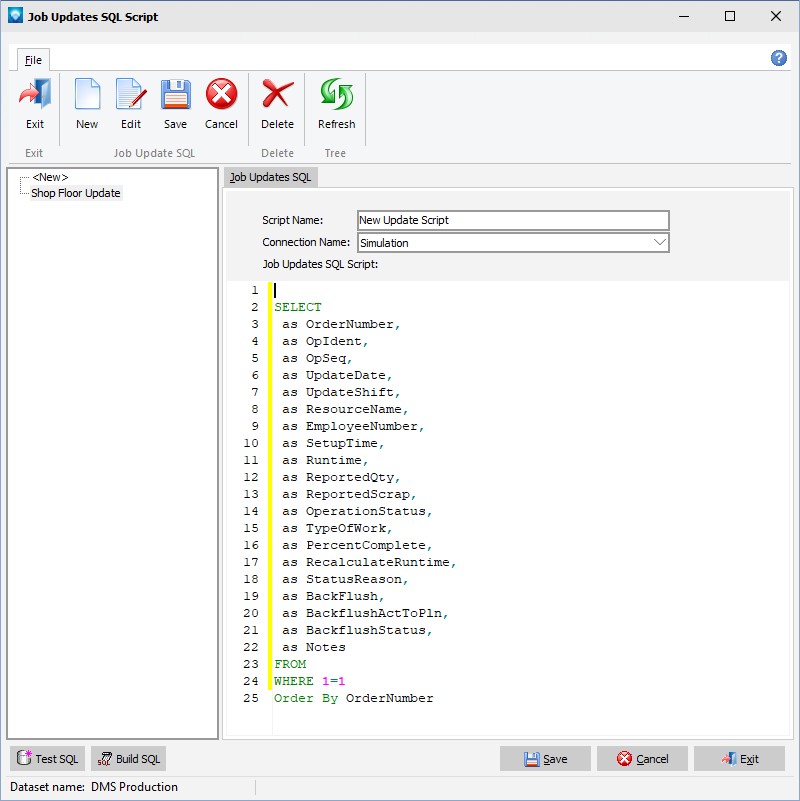The height and width of the screenshot is (801, 800).
Task: Click the Build SQL button
Action: pos(128,759)
